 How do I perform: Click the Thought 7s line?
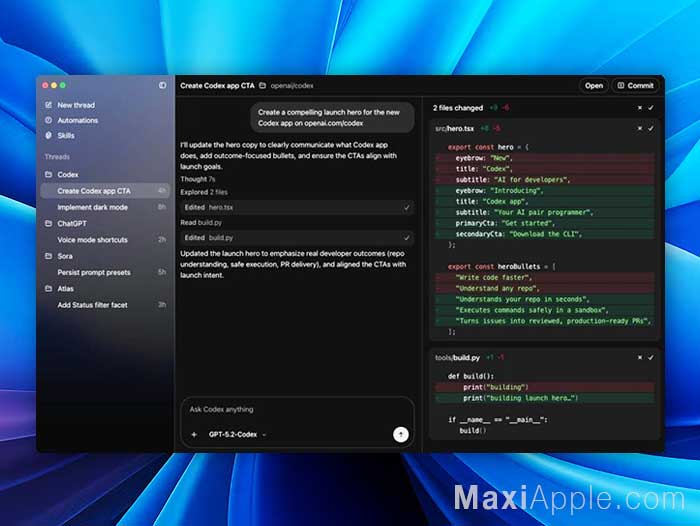click(197, 179)
